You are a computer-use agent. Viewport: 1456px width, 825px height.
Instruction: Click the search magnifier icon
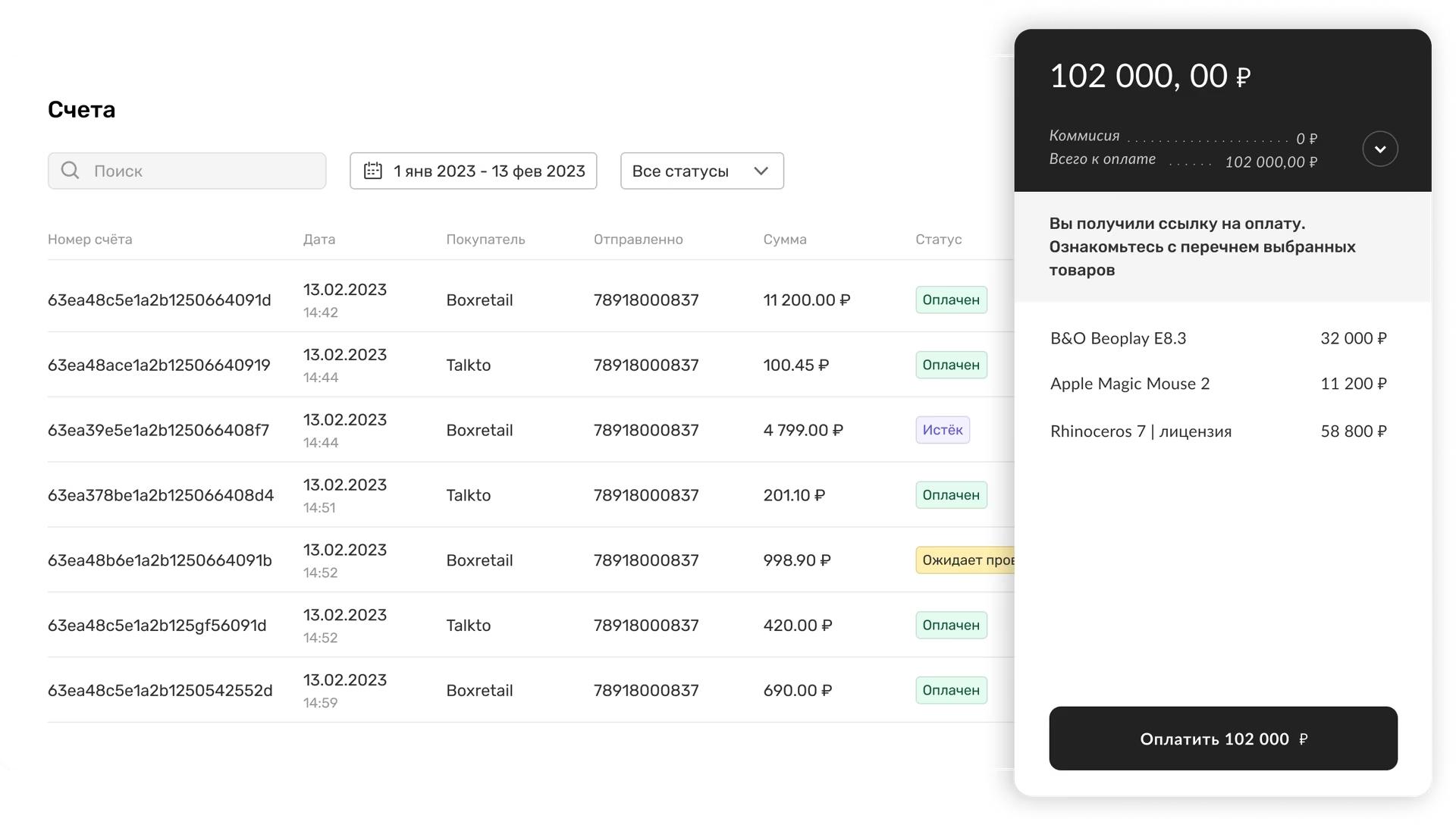pos(70,171)
